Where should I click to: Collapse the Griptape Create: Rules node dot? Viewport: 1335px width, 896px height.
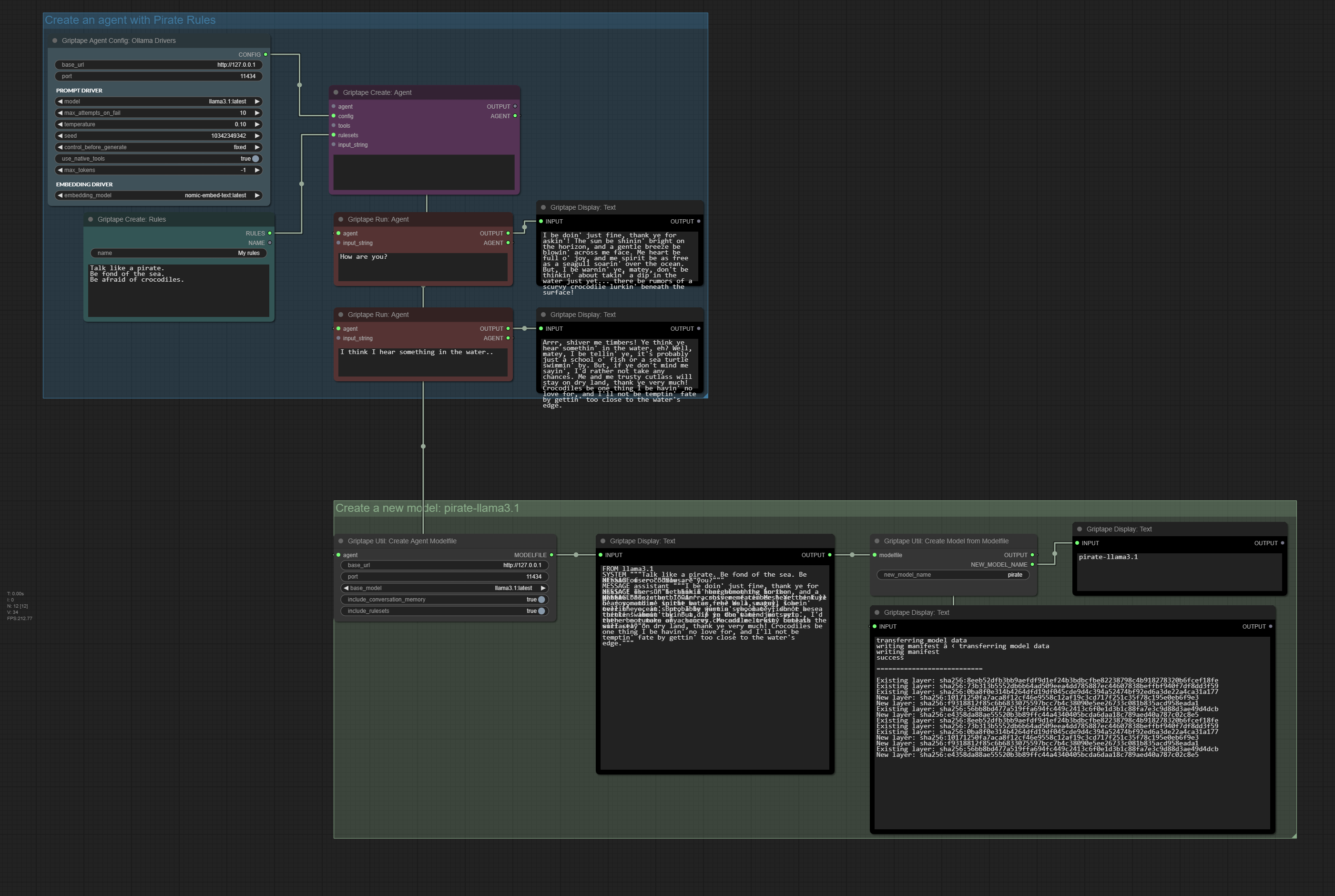[91, 219]
